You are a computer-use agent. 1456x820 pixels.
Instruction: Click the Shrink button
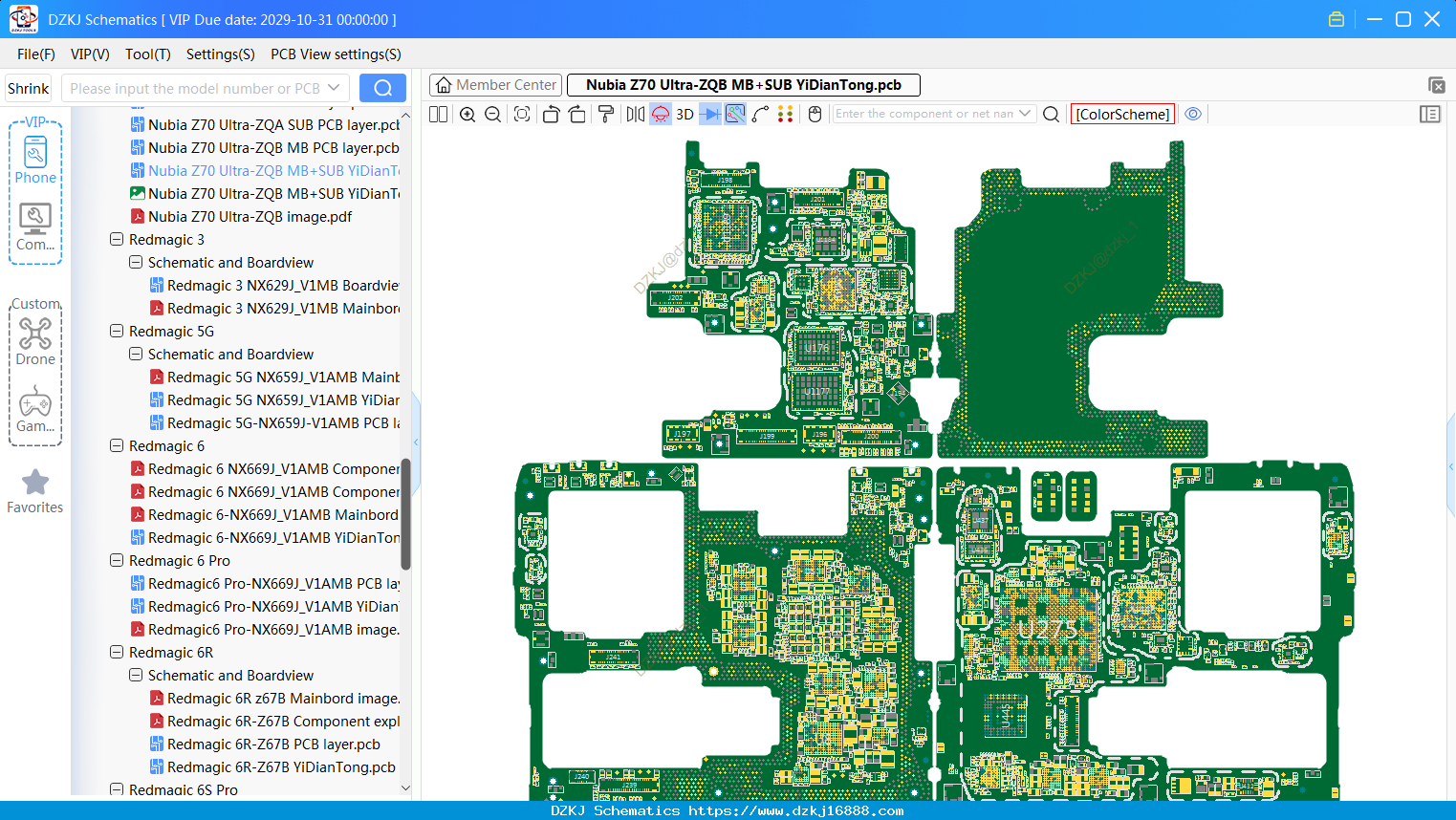(x=29, y=88)
